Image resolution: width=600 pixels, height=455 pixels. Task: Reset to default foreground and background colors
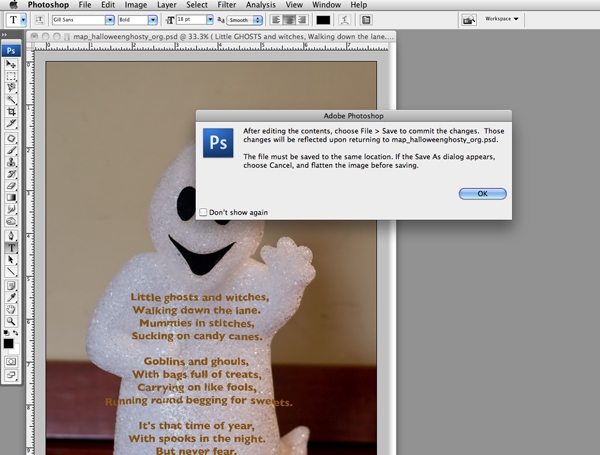7,333
